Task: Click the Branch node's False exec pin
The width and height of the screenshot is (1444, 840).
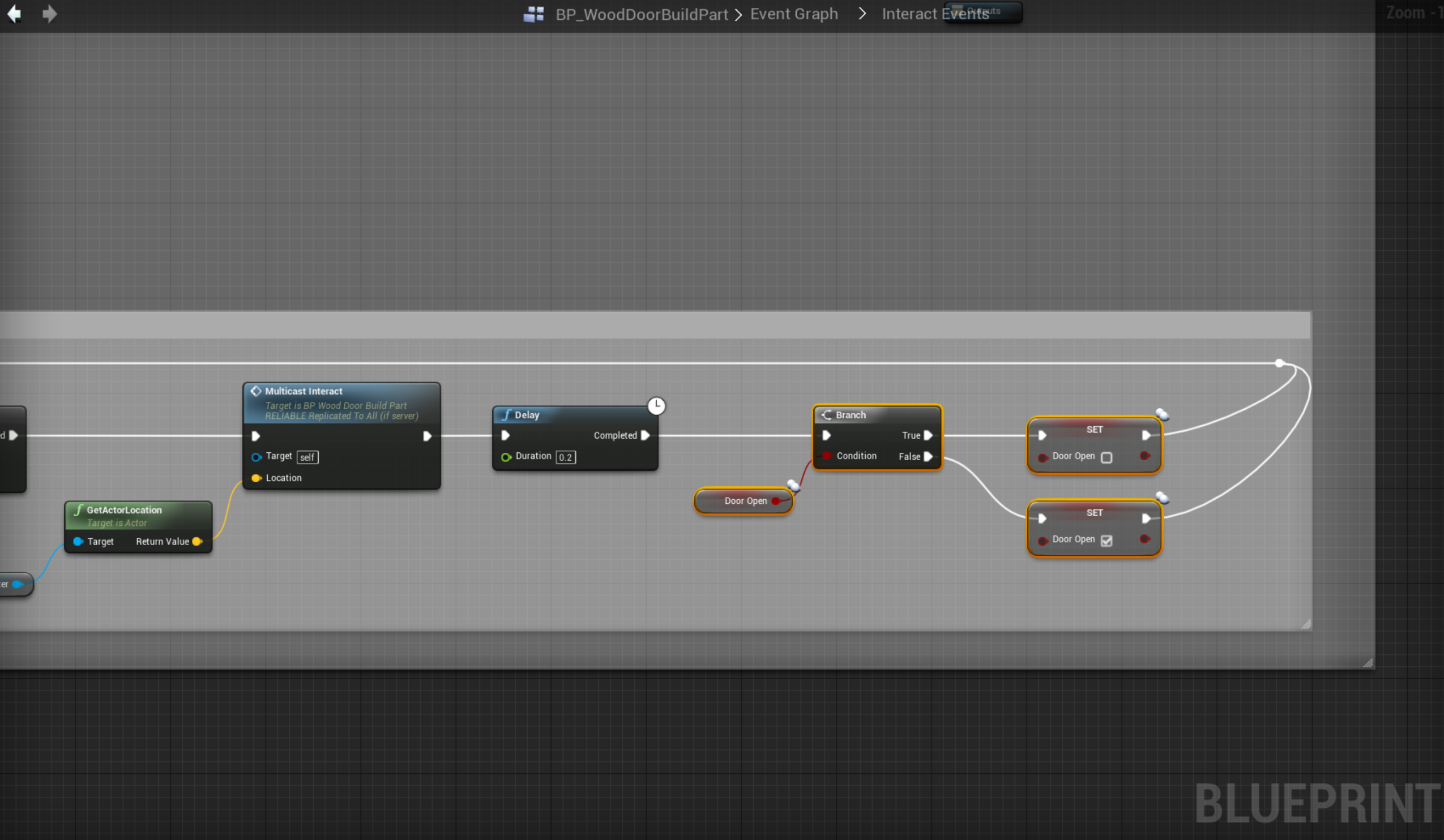Action: click(x=928, y=456)
